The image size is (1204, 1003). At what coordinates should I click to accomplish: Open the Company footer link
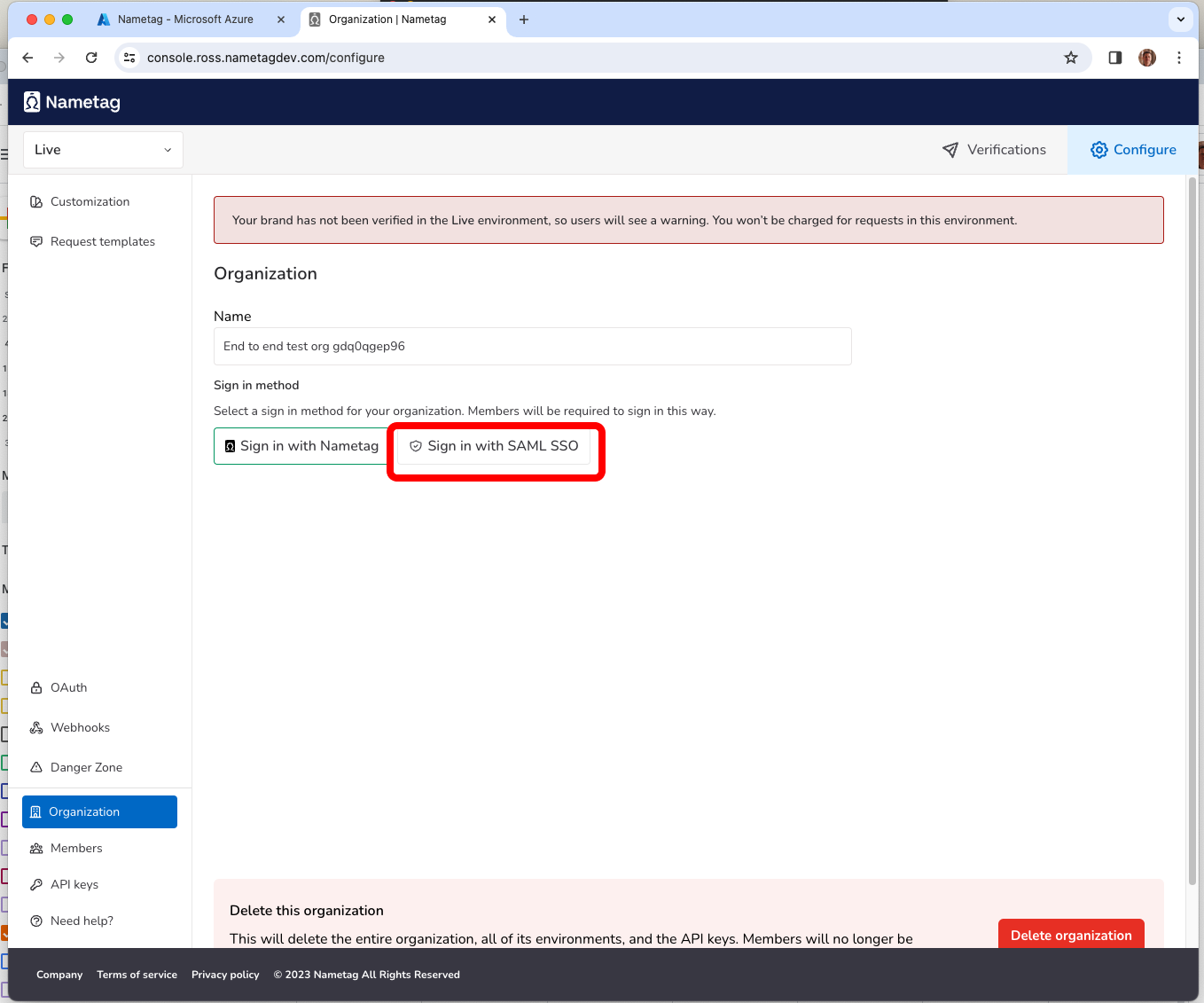coord(59,975)
